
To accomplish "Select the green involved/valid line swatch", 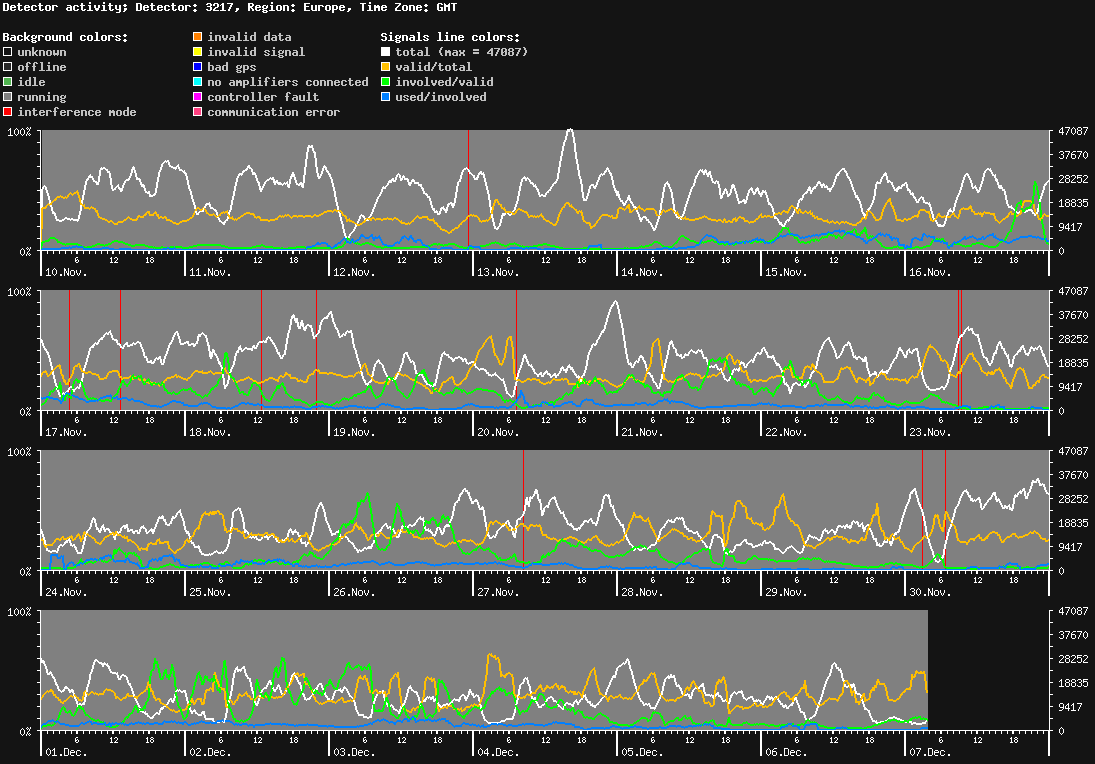I will click(386, 82).
